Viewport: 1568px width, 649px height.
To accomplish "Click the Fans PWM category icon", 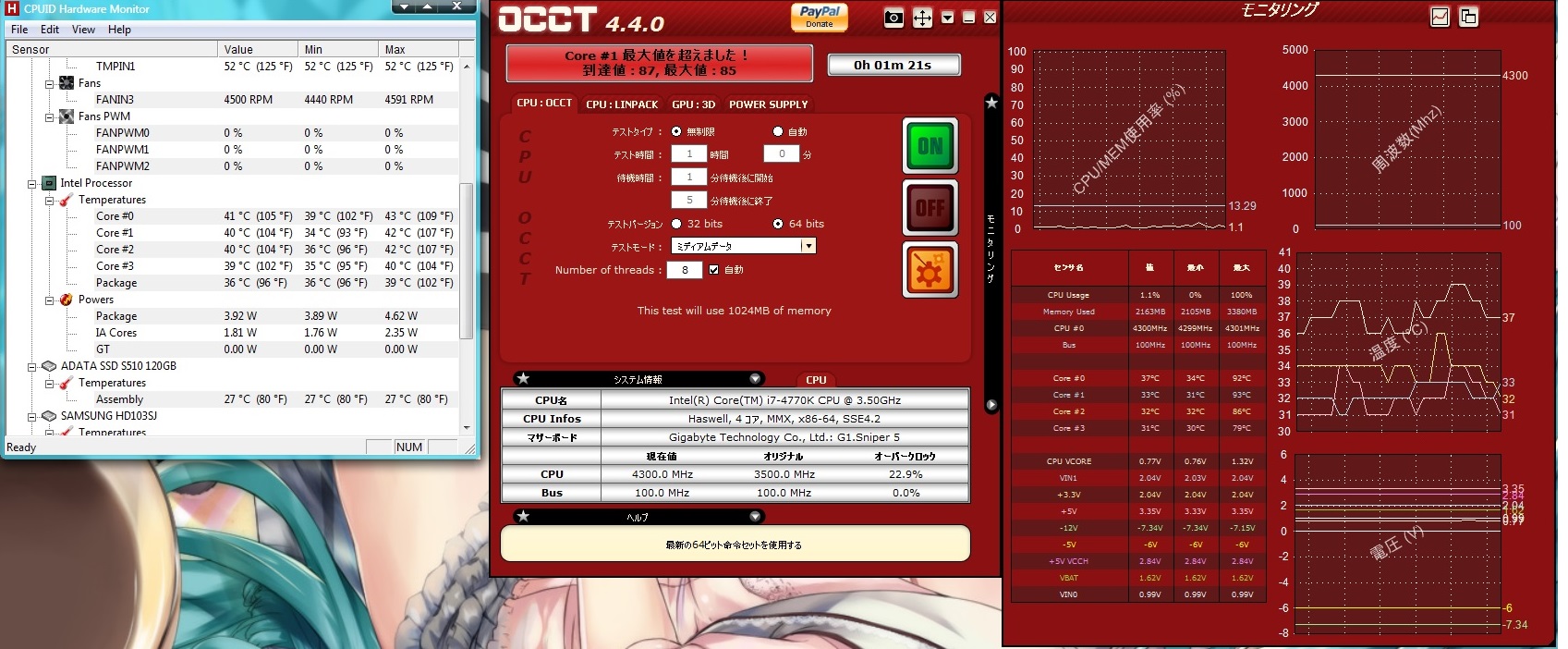I will (67, 116).
